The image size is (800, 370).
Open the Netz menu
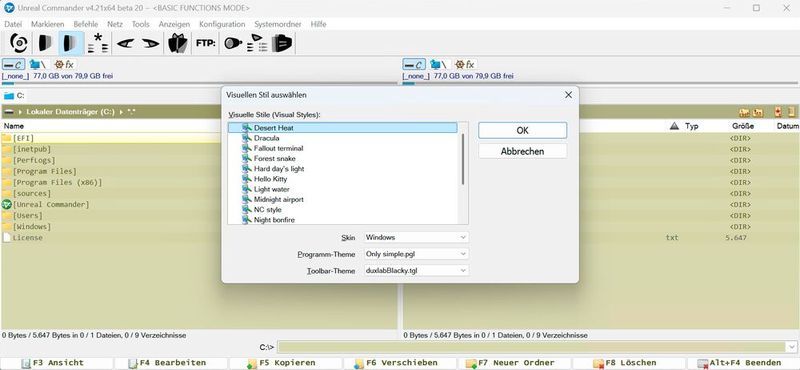pos(115,24)
